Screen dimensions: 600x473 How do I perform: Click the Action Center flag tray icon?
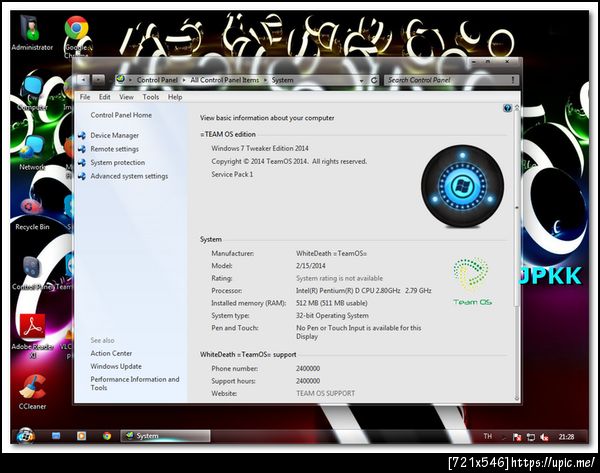[x=517, y=437]
